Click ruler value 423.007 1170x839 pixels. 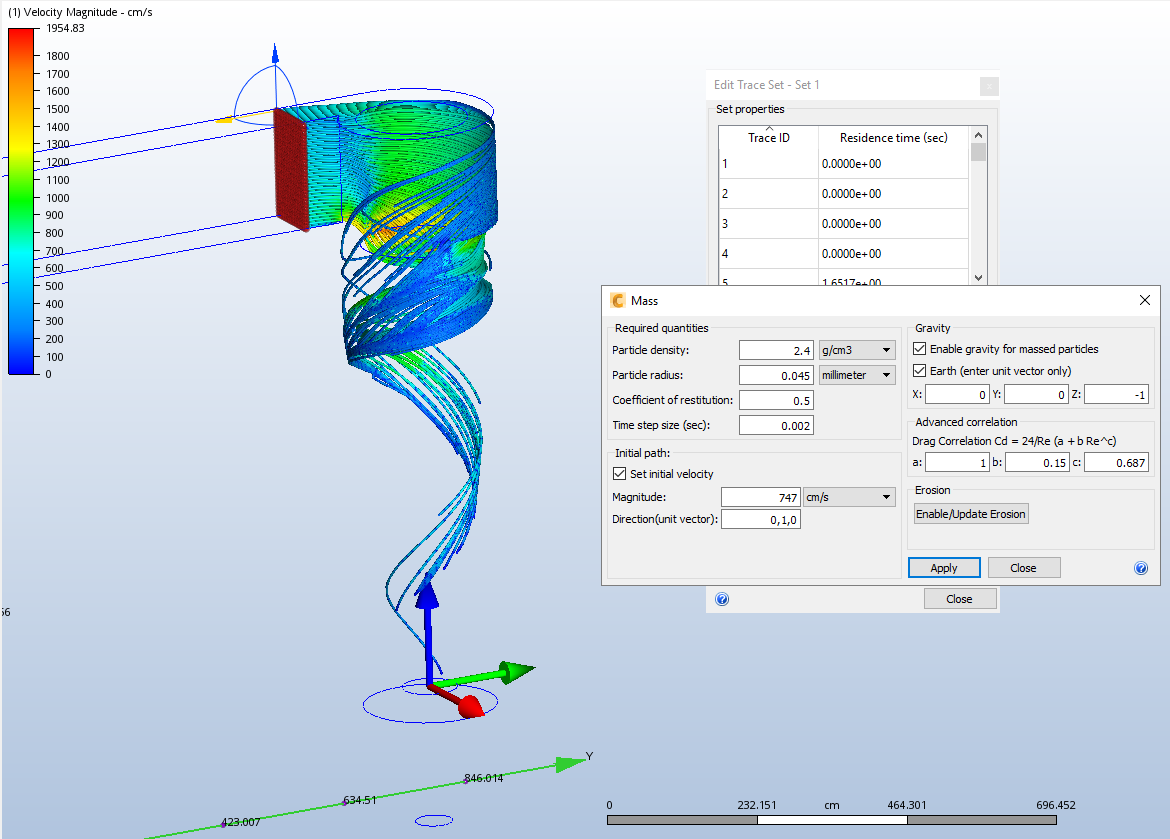pyautogui.click(x=241, y=822)
